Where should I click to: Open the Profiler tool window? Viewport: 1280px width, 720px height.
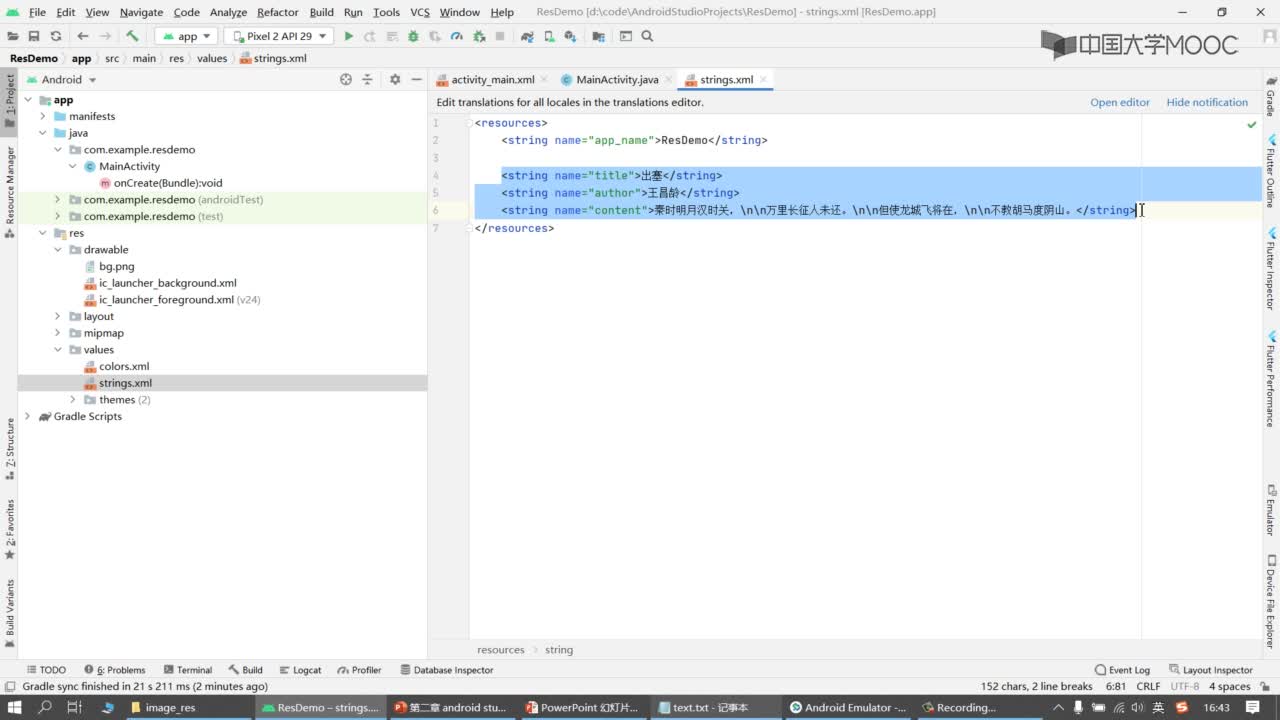point(359,670)
